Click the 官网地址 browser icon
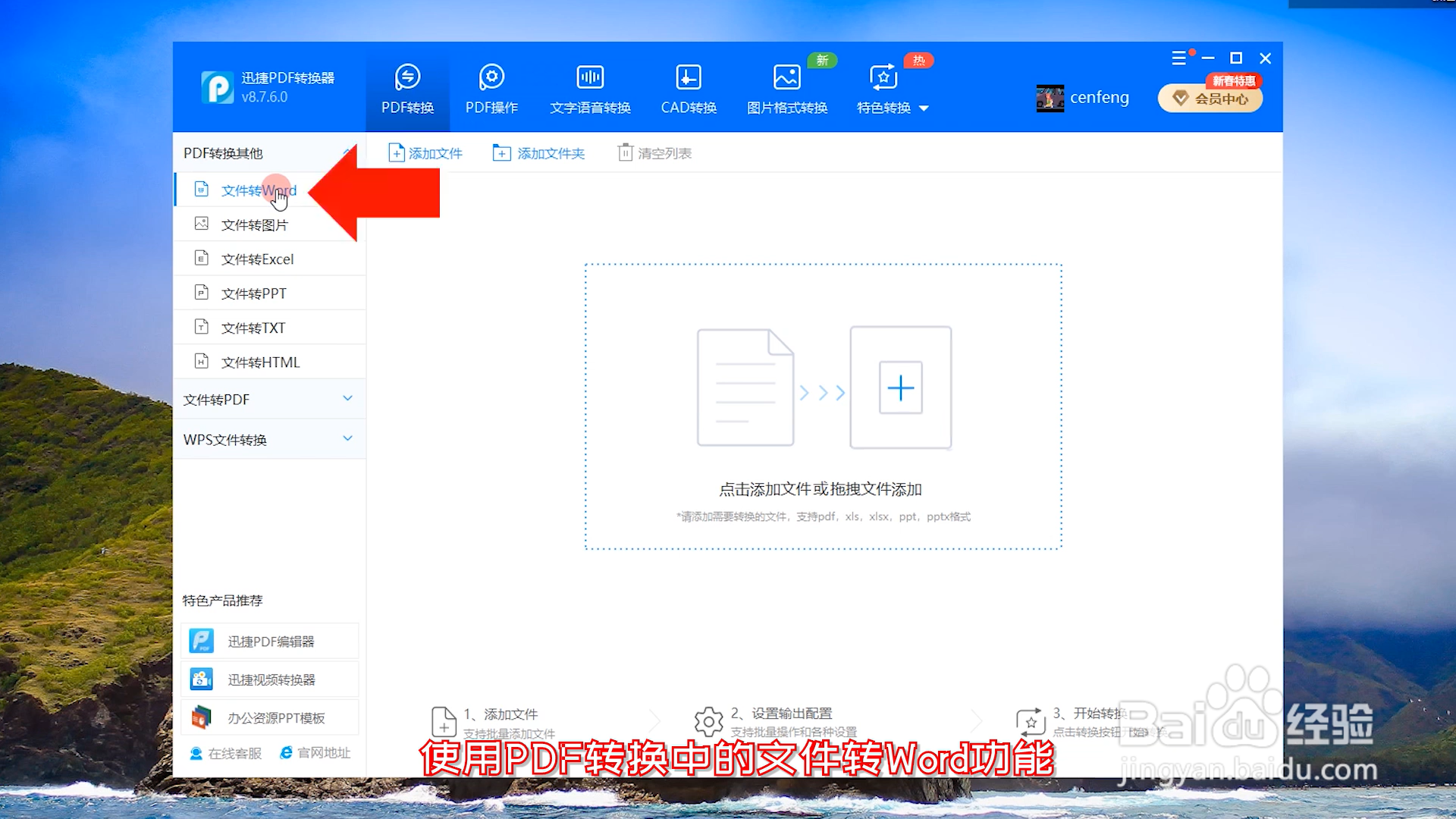Image resolution: width=1456 pixels, height=819 pixels. pos(286,752)
